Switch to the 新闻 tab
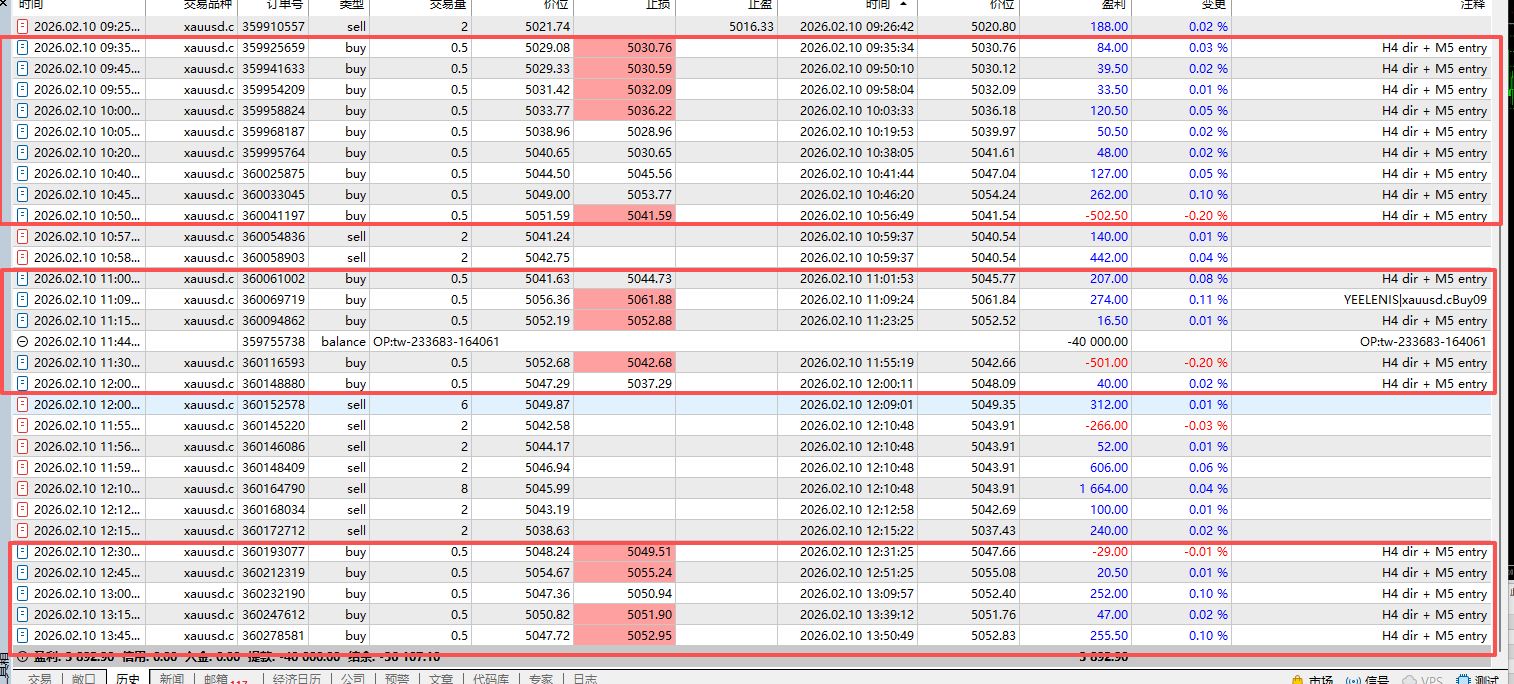1514x684 pixels. click(171, 679)
